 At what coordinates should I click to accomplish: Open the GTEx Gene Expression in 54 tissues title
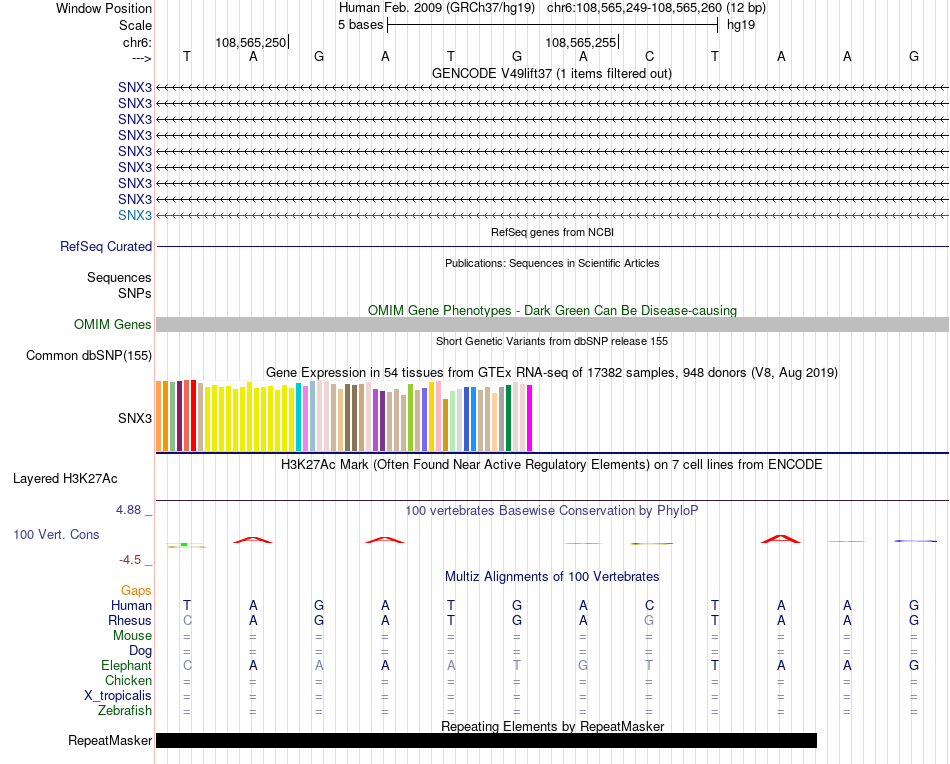(552, 372)
